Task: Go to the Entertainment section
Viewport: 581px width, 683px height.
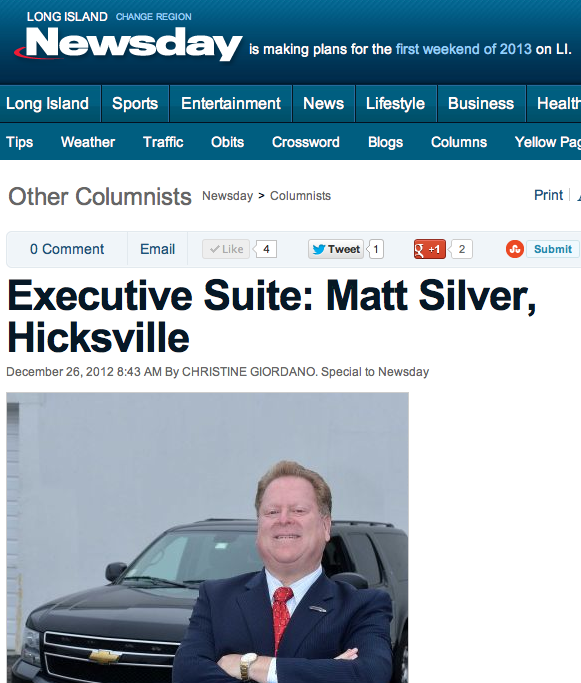Action: (231, 104)
